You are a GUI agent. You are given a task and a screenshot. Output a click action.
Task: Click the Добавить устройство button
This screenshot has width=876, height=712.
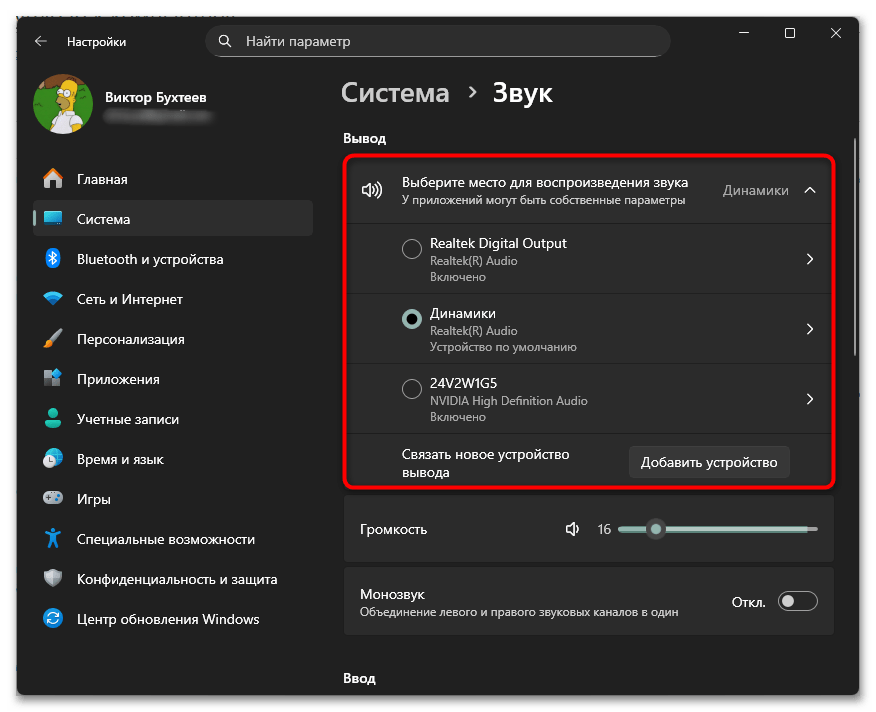pos(709,462)
